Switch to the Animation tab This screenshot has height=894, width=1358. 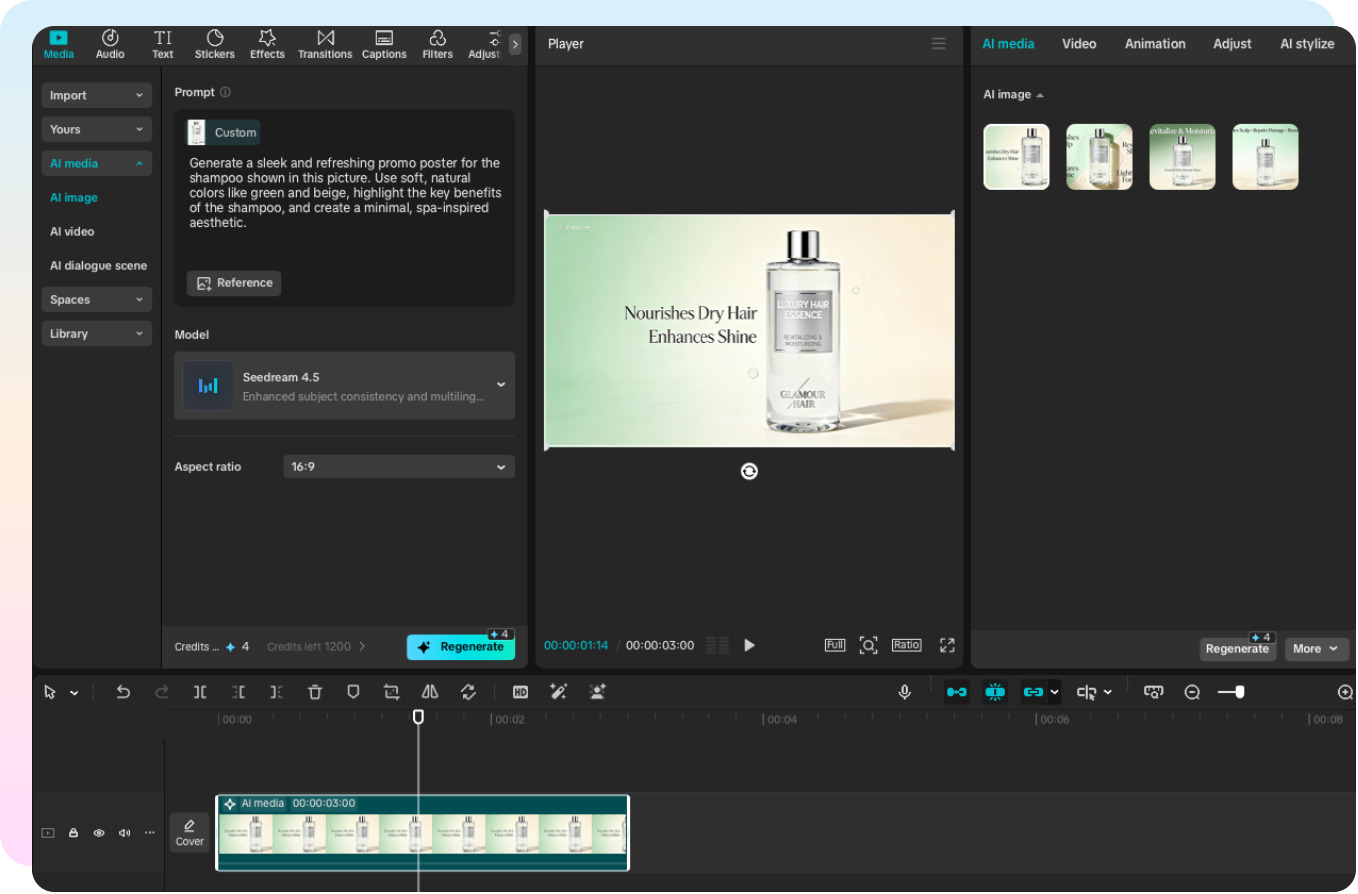[1154, 44]
